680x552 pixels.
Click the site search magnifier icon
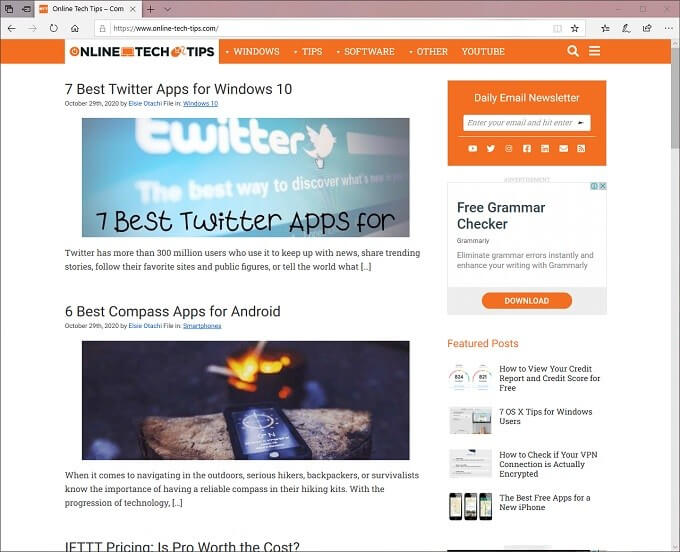pos(573,51)
